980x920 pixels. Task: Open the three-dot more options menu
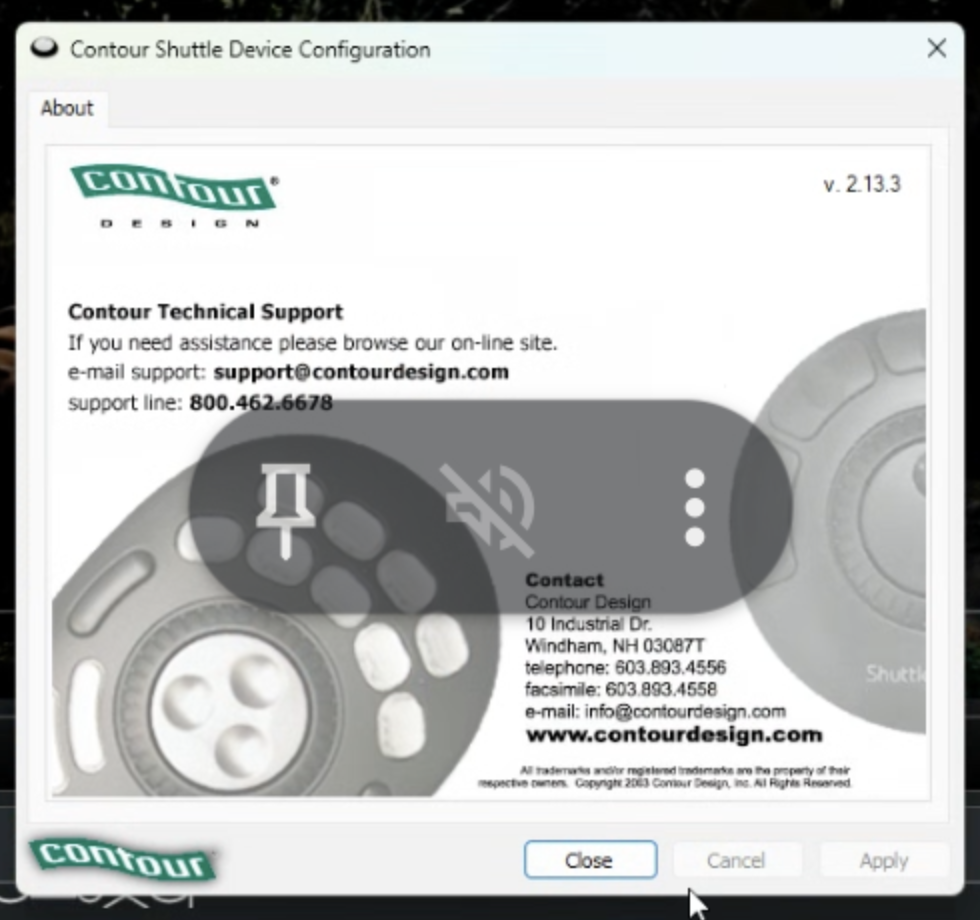[x=694, y=508]
